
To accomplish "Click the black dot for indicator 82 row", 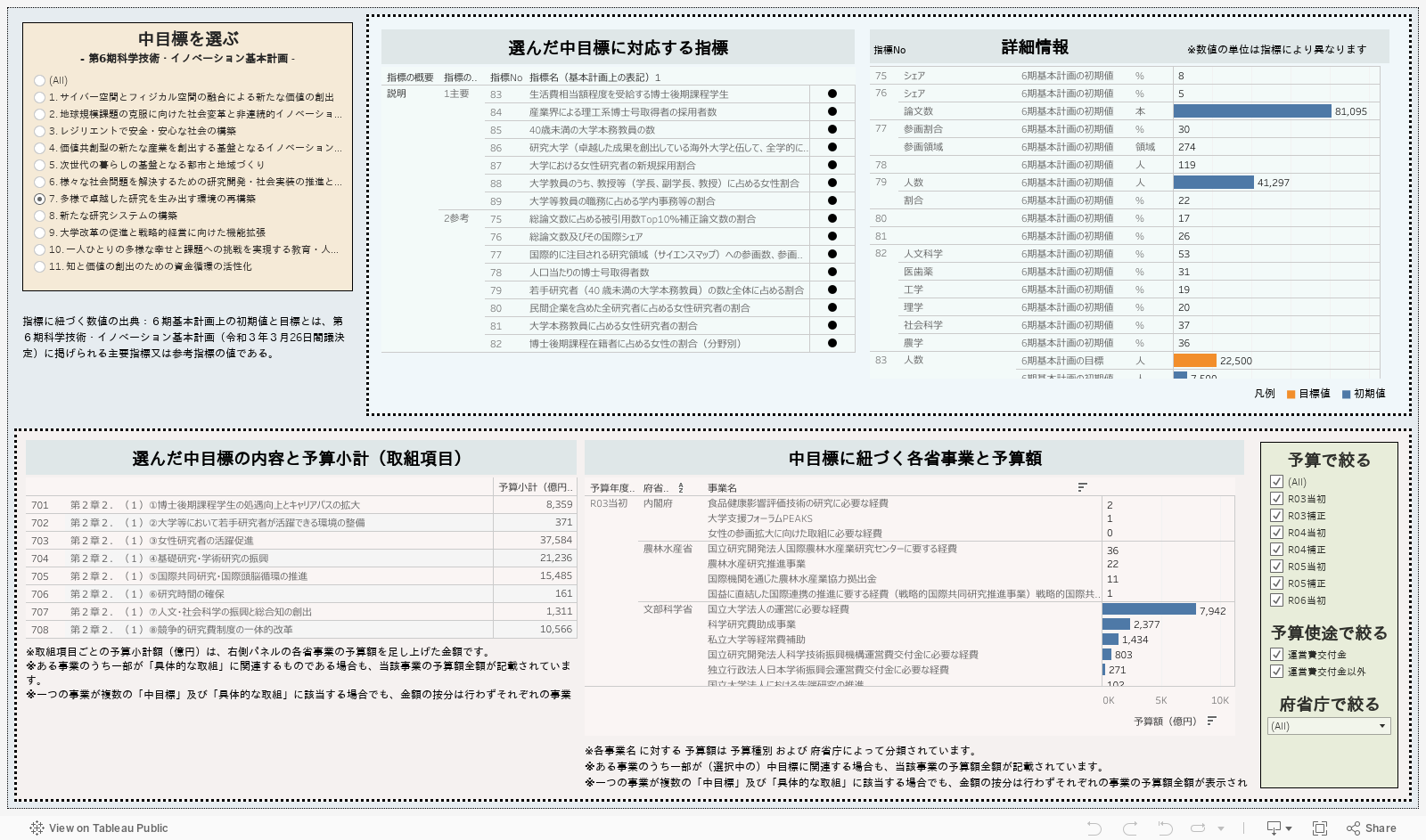I will click(832, 343).
